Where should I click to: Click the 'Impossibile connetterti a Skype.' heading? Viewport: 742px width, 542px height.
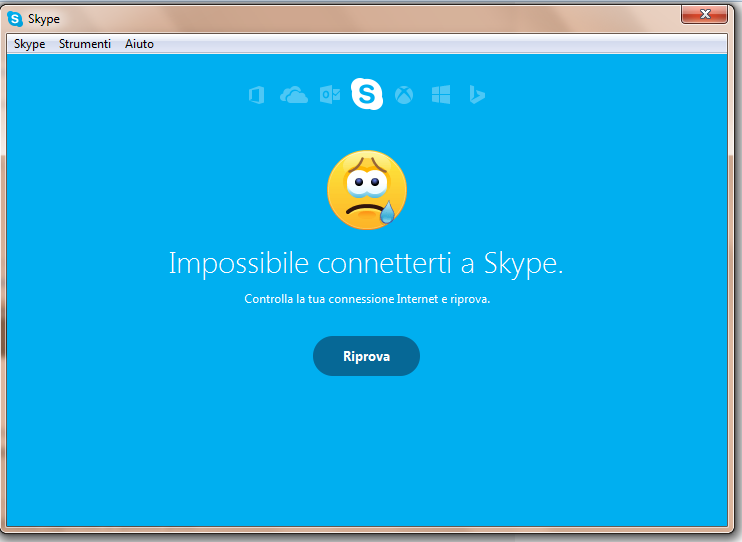(x=366, y=264)
